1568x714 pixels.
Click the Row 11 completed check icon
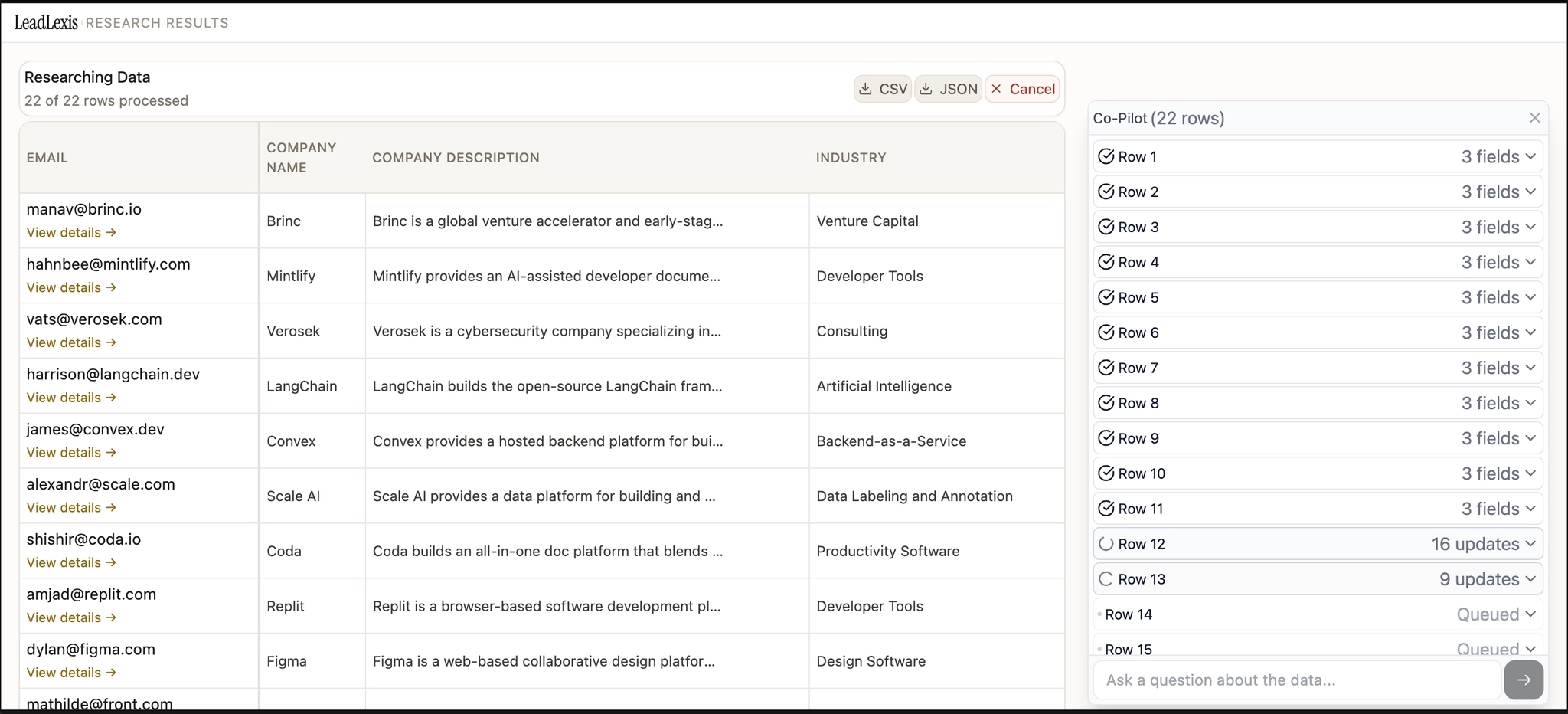click(1106, 509)
